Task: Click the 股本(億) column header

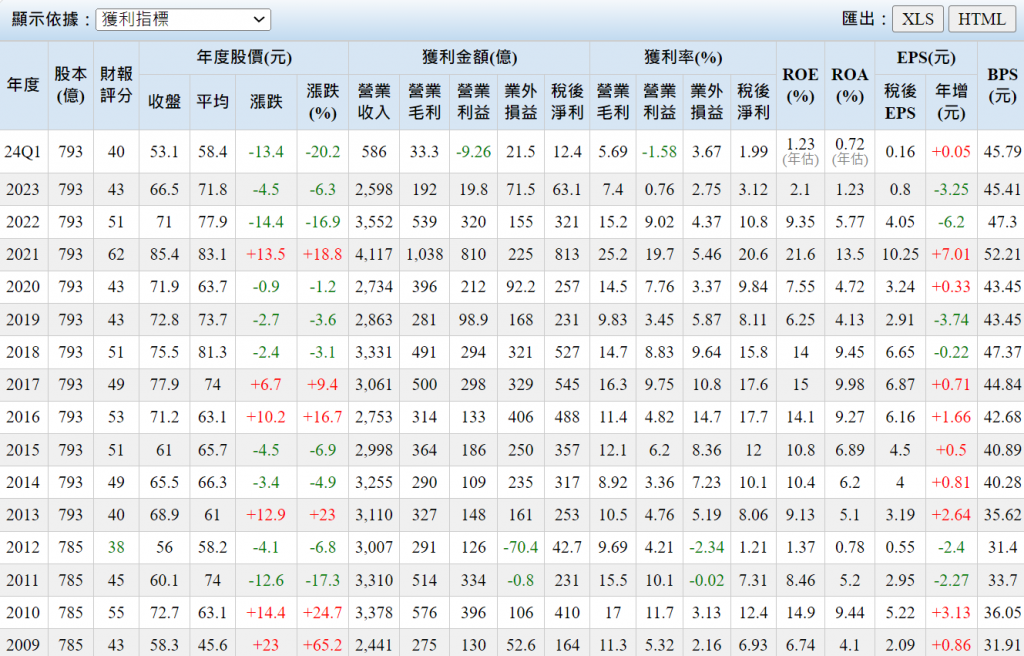Action: coord(70,85)
